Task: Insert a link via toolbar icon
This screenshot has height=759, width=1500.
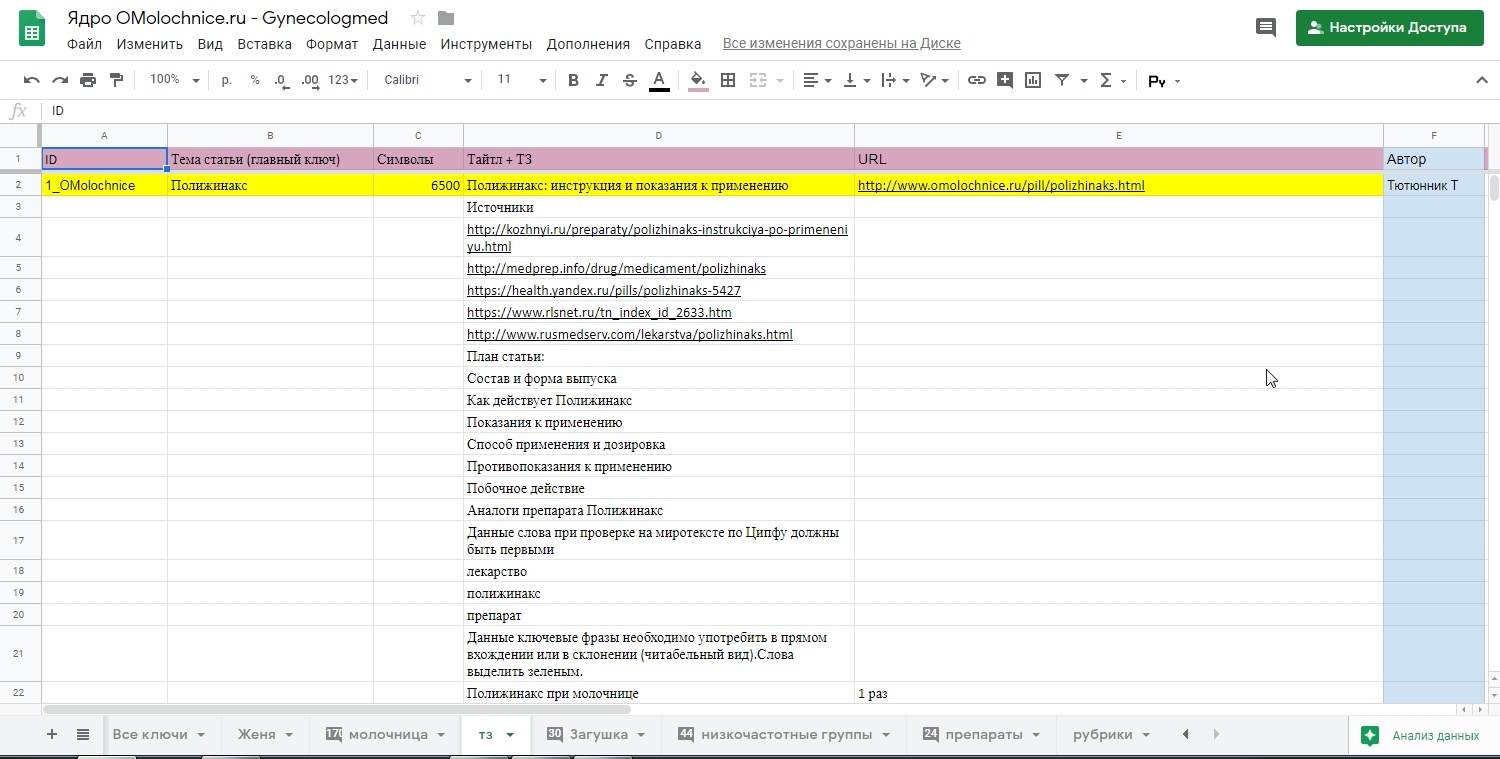Action: 977,81
